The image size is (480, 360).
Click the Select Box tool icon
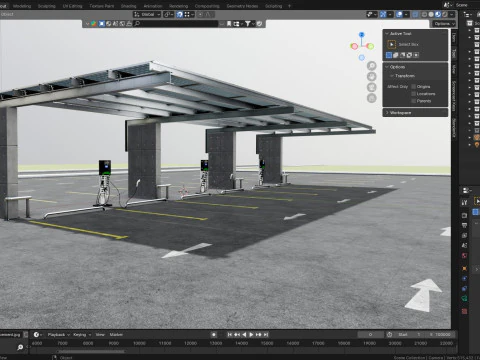pos(392,44)
